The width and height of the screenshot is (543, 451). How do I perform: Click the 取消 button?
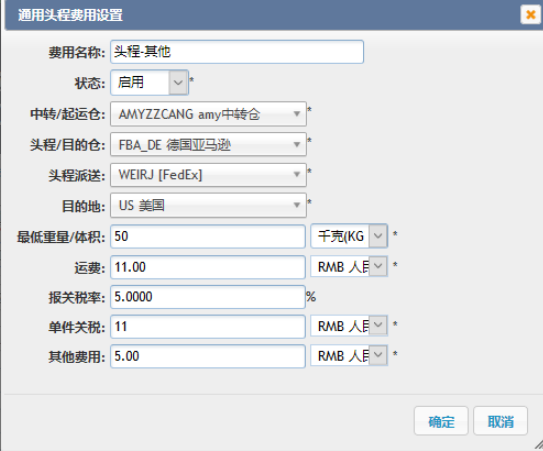pyautogui.click(x=500, y=421)
